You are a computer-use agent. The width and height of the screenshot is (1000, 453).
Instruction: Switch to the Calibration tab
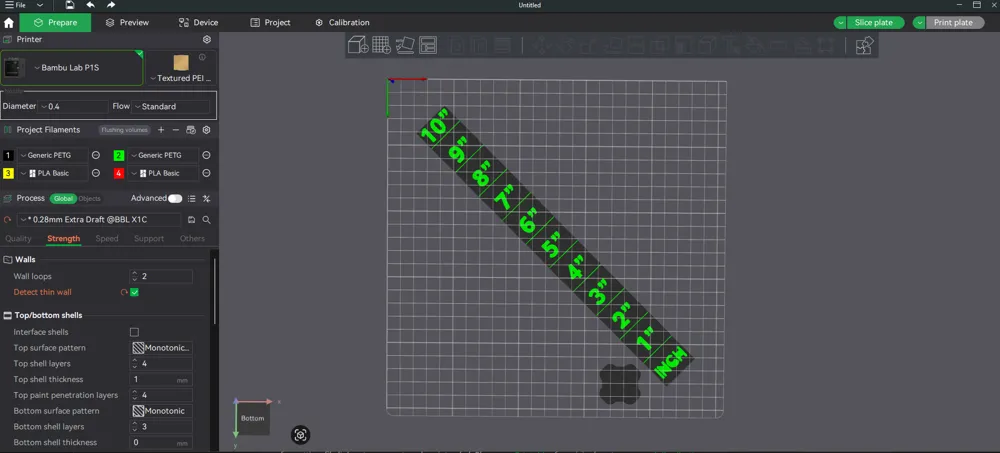coord(342,22)
